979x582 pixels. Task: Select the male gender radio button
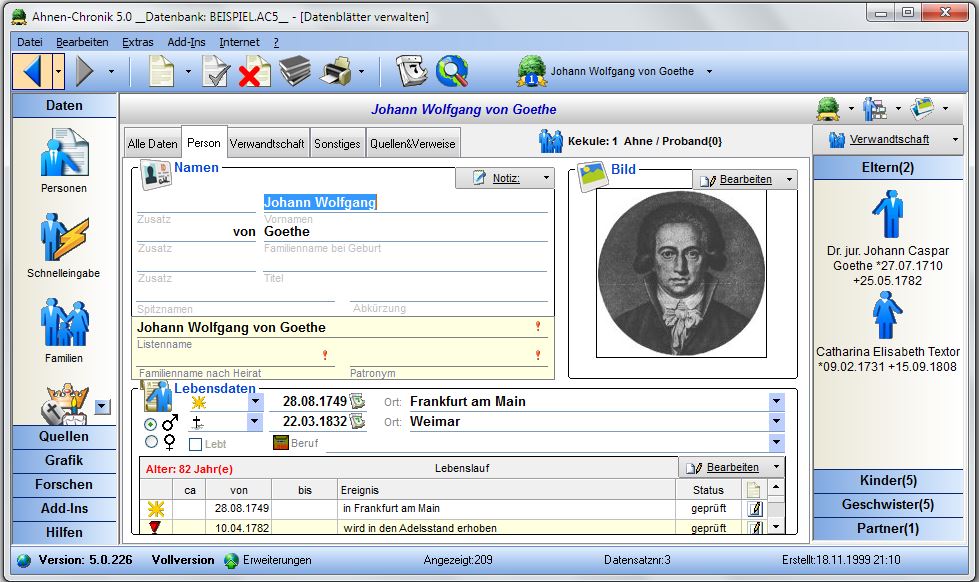tap(150, 424)
